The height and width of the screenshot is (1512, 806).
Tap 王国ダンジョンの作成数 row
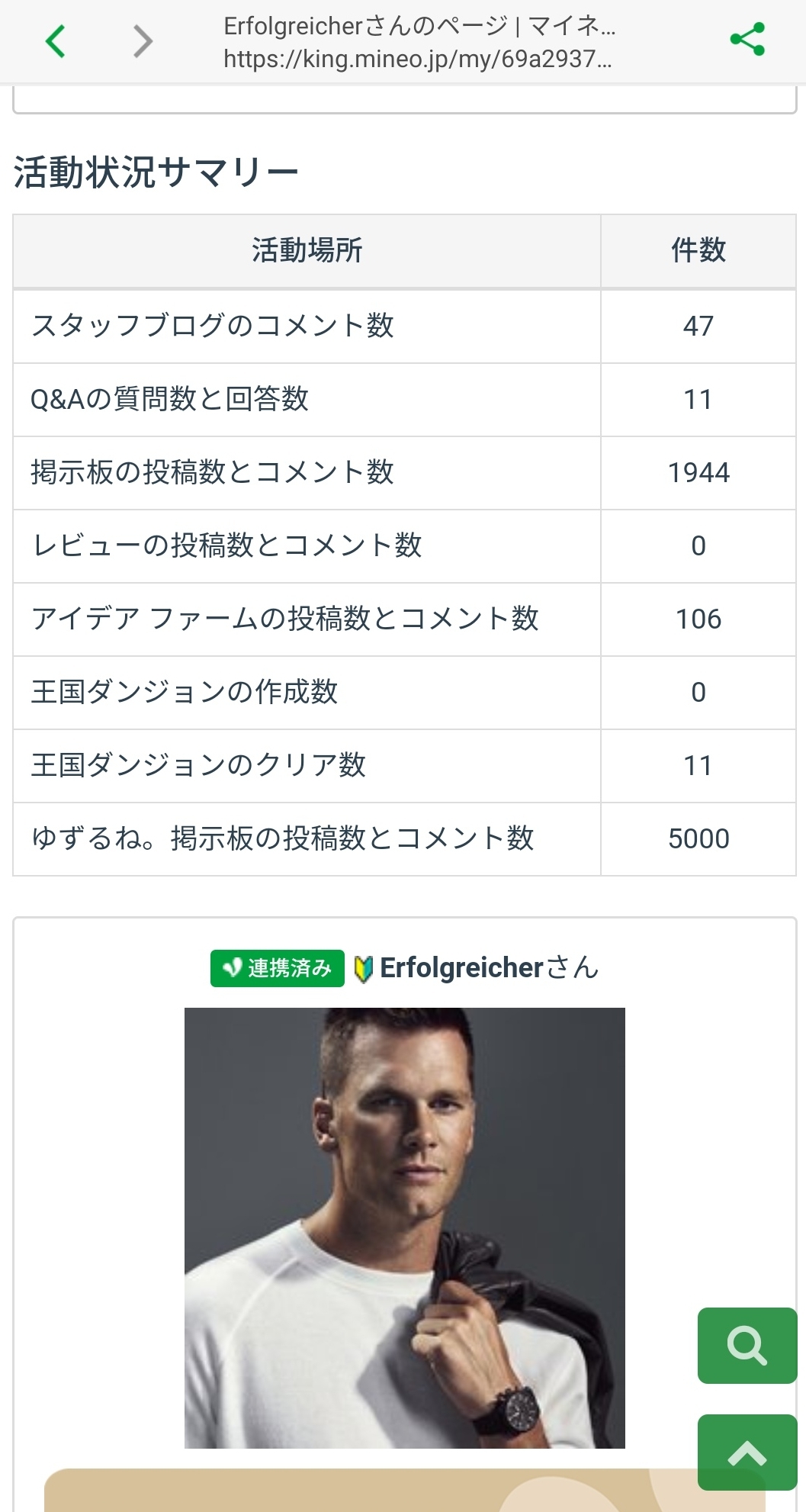184,692
